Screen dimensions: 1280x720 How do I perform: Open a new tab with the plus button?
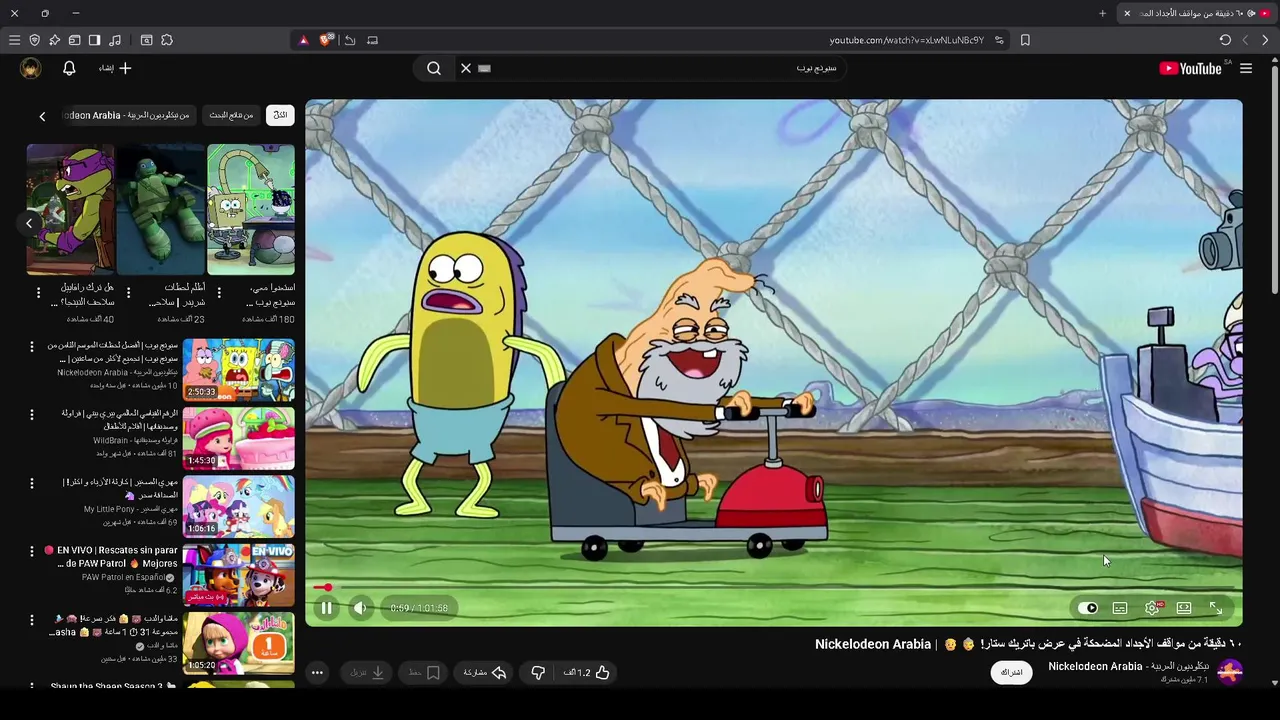point(1102,13)
